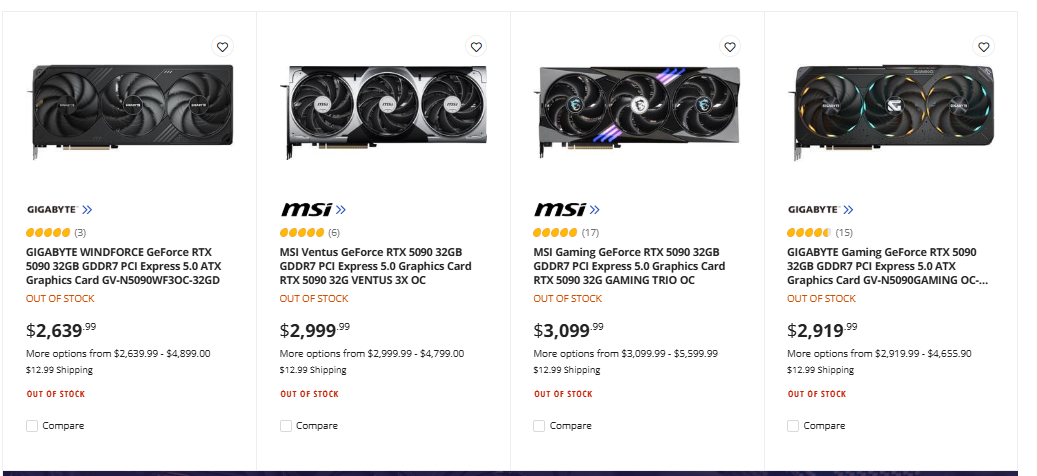Favorite the MSI Gaming Trio card
The image size is (1037, 476).
tap(730, 46)
